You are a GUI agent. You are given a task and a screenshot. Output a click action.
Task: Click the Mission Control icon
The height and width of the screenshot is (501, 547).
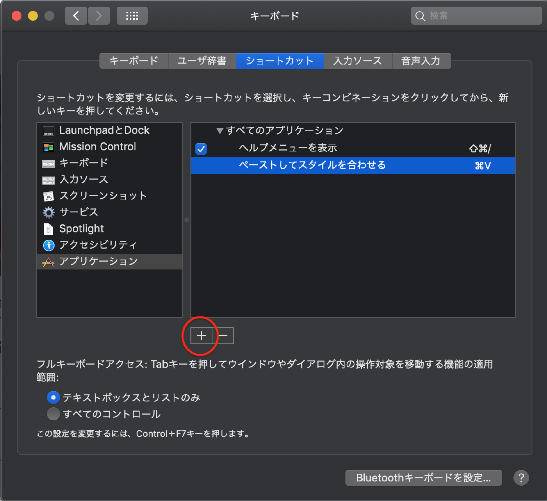click(x=48, y=147)
